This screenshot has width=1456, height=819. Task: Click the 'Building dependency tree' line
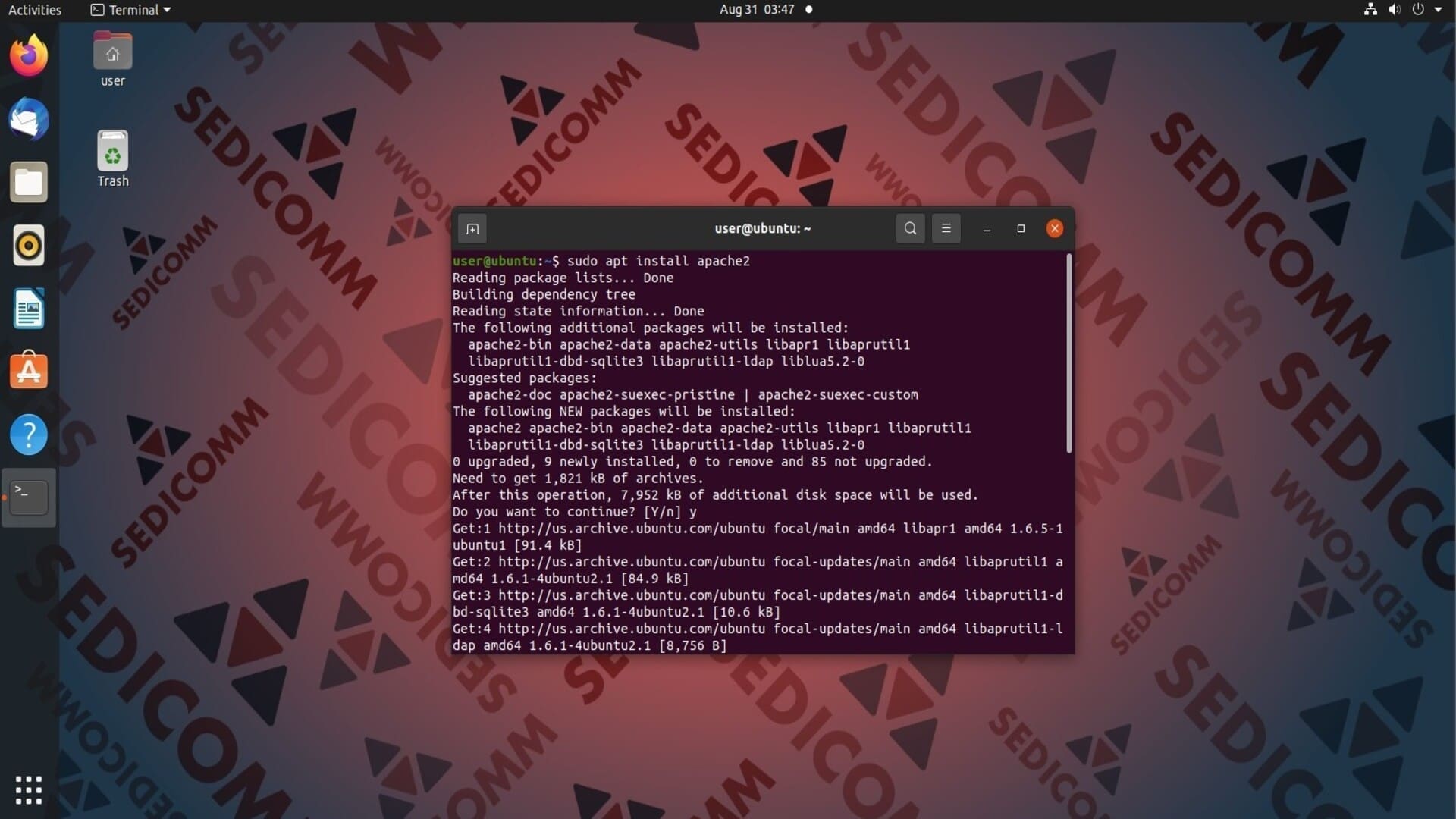coord(544,294)
